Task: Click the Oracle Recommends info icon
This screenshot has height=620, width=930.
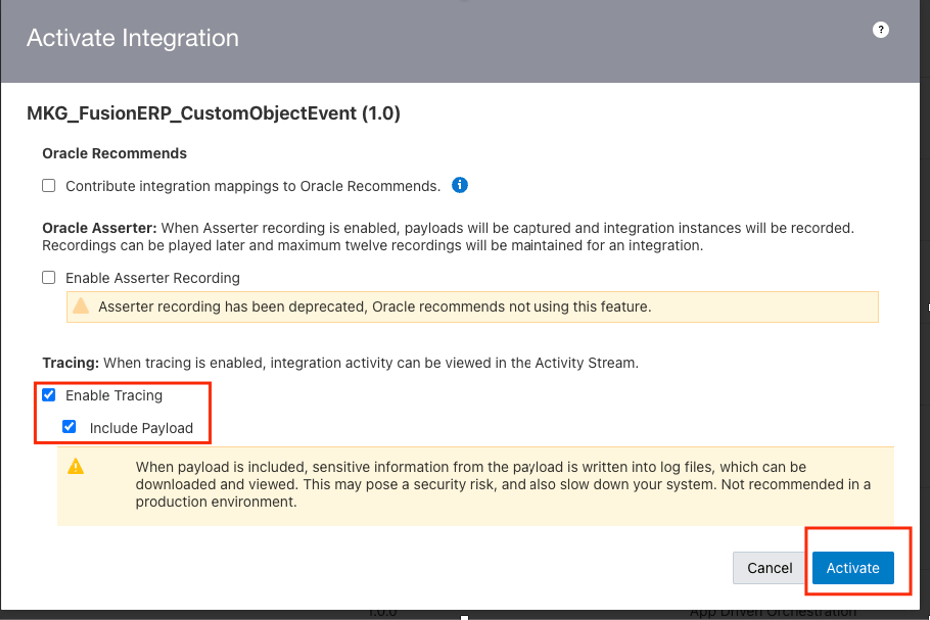Action: 460,185
